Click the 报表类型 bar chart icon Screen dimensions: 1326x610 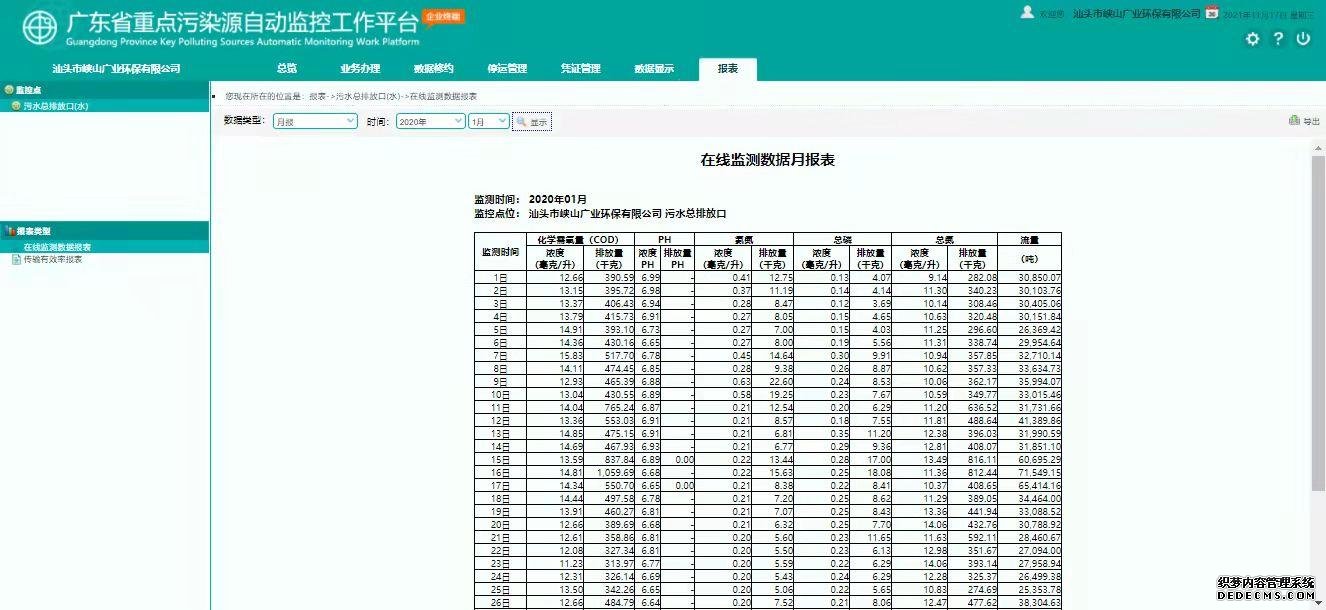click(10, 230)
